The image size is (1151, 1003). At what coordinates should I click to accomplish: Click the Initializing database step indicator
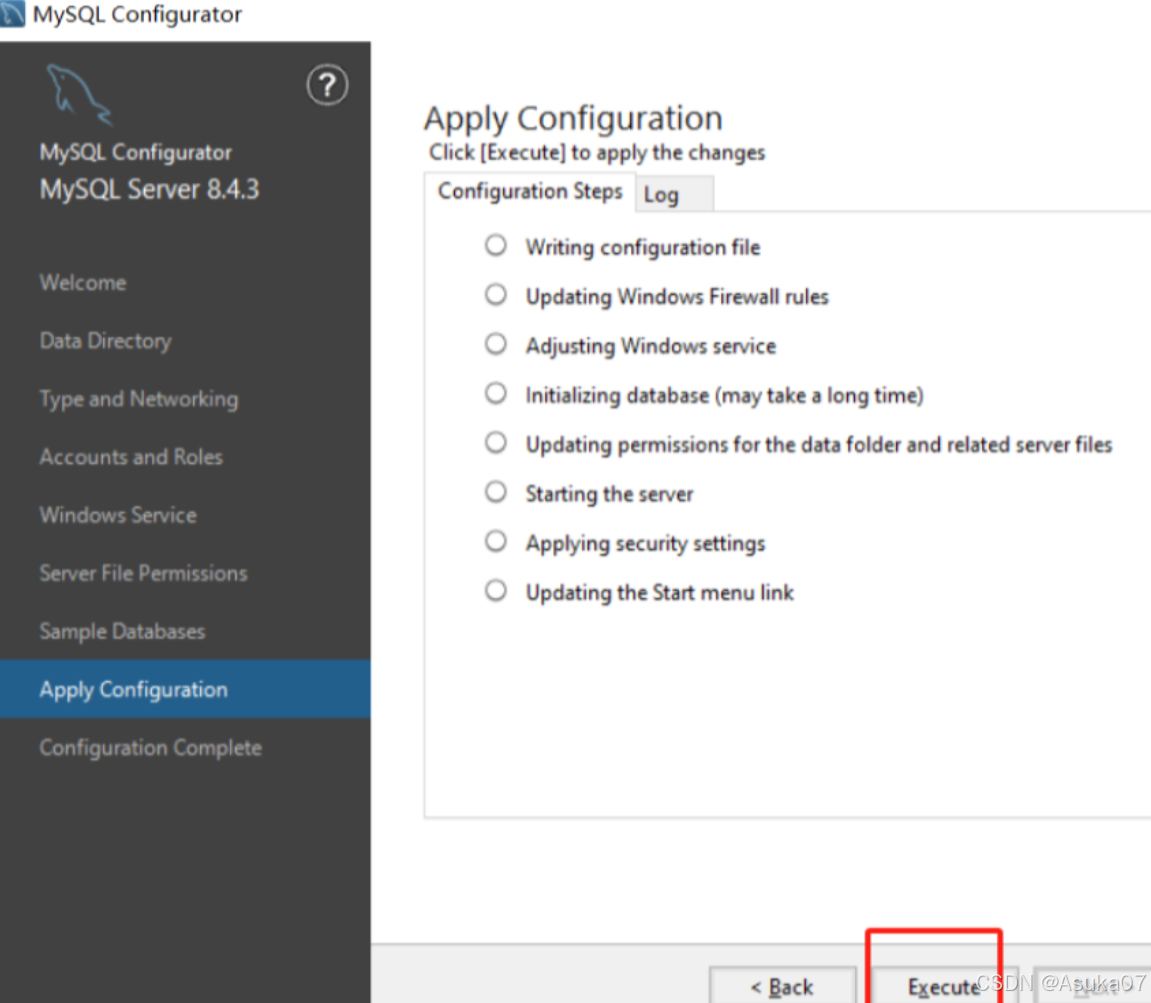(495, 393)
